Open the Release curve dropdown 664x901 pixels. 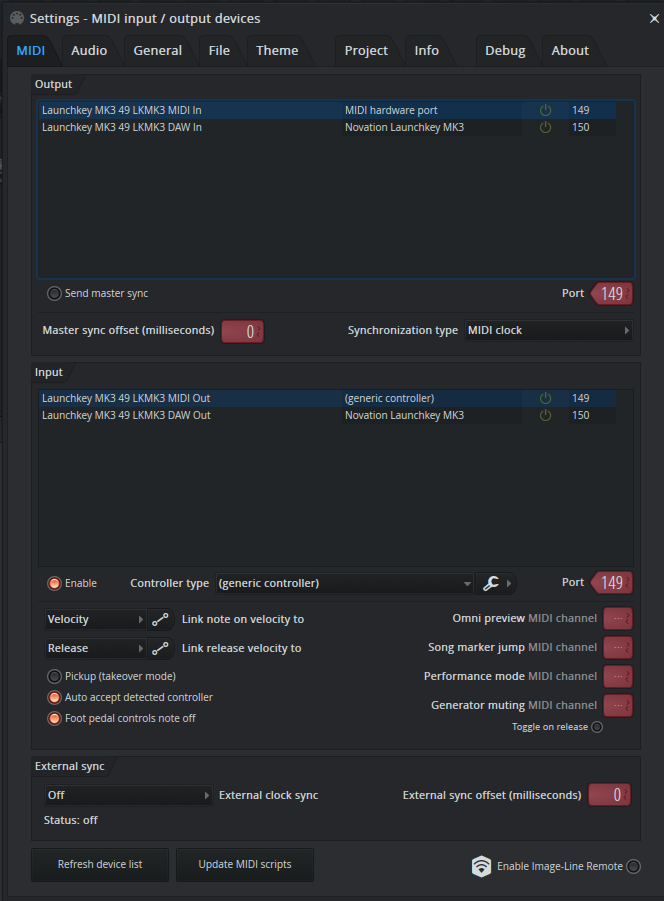95,648
